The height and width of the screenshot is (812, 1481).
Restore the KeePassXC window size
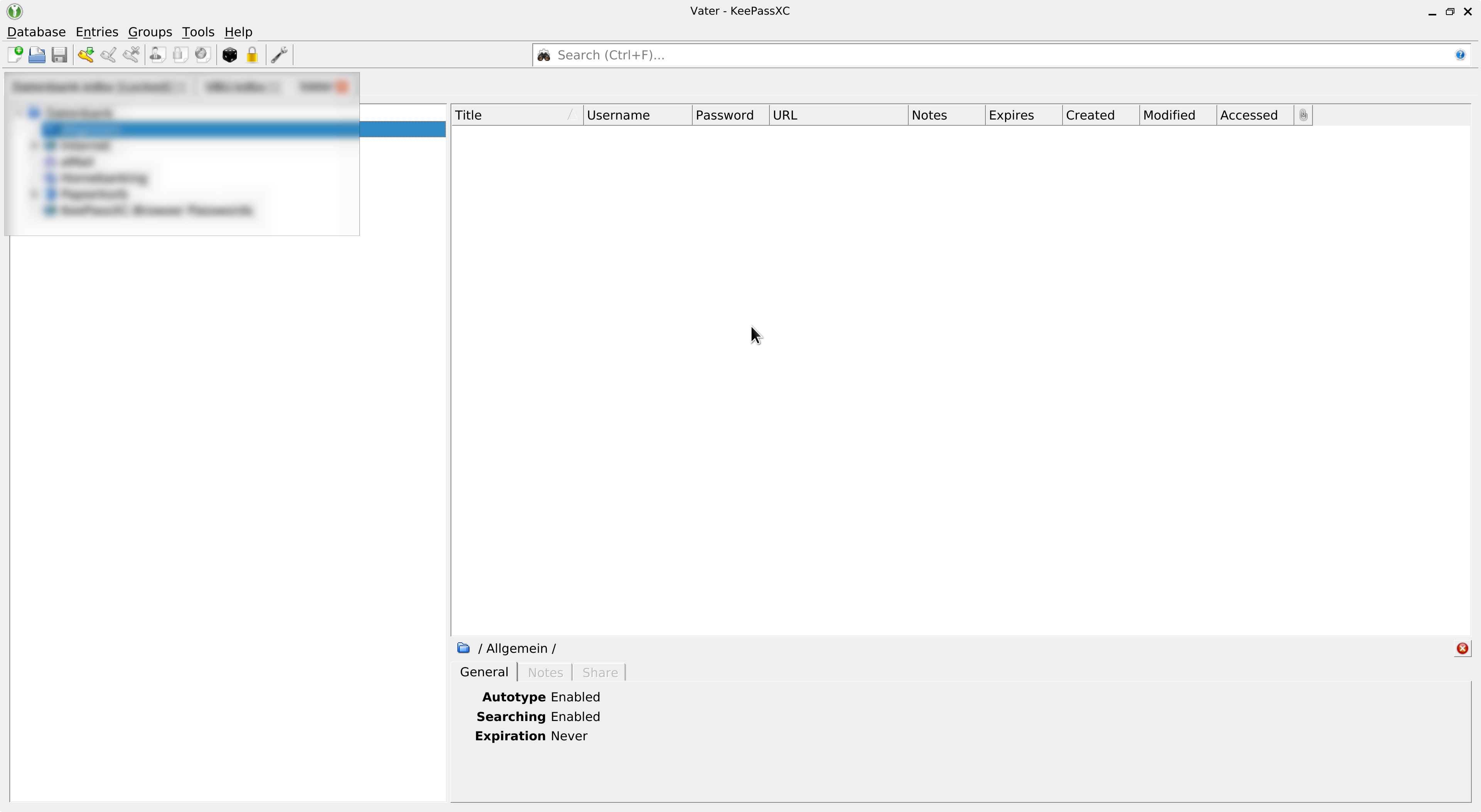click(1450, 12)
